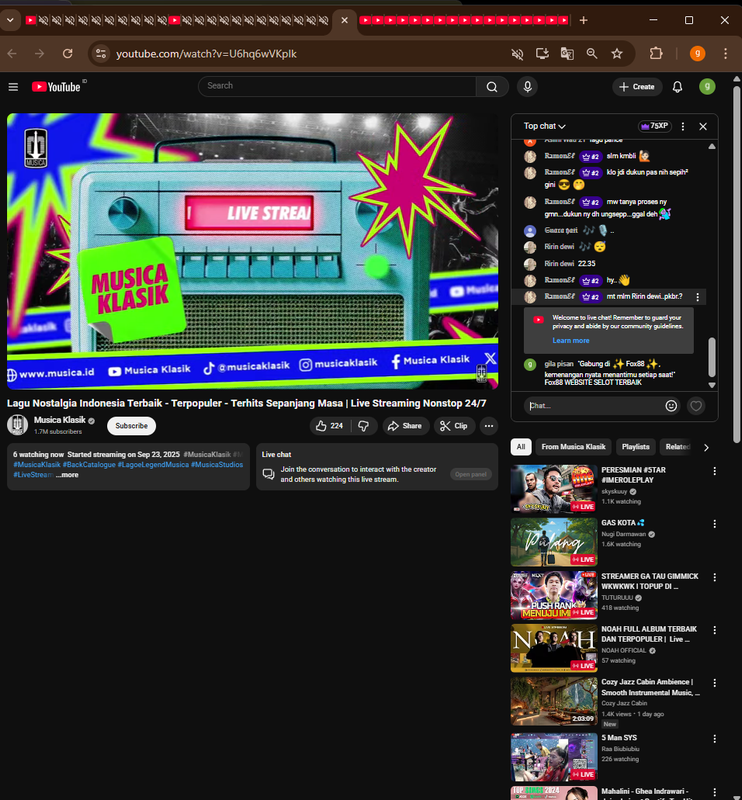Expand description with ...more
The image size is (742, 800).
point(67,475)
